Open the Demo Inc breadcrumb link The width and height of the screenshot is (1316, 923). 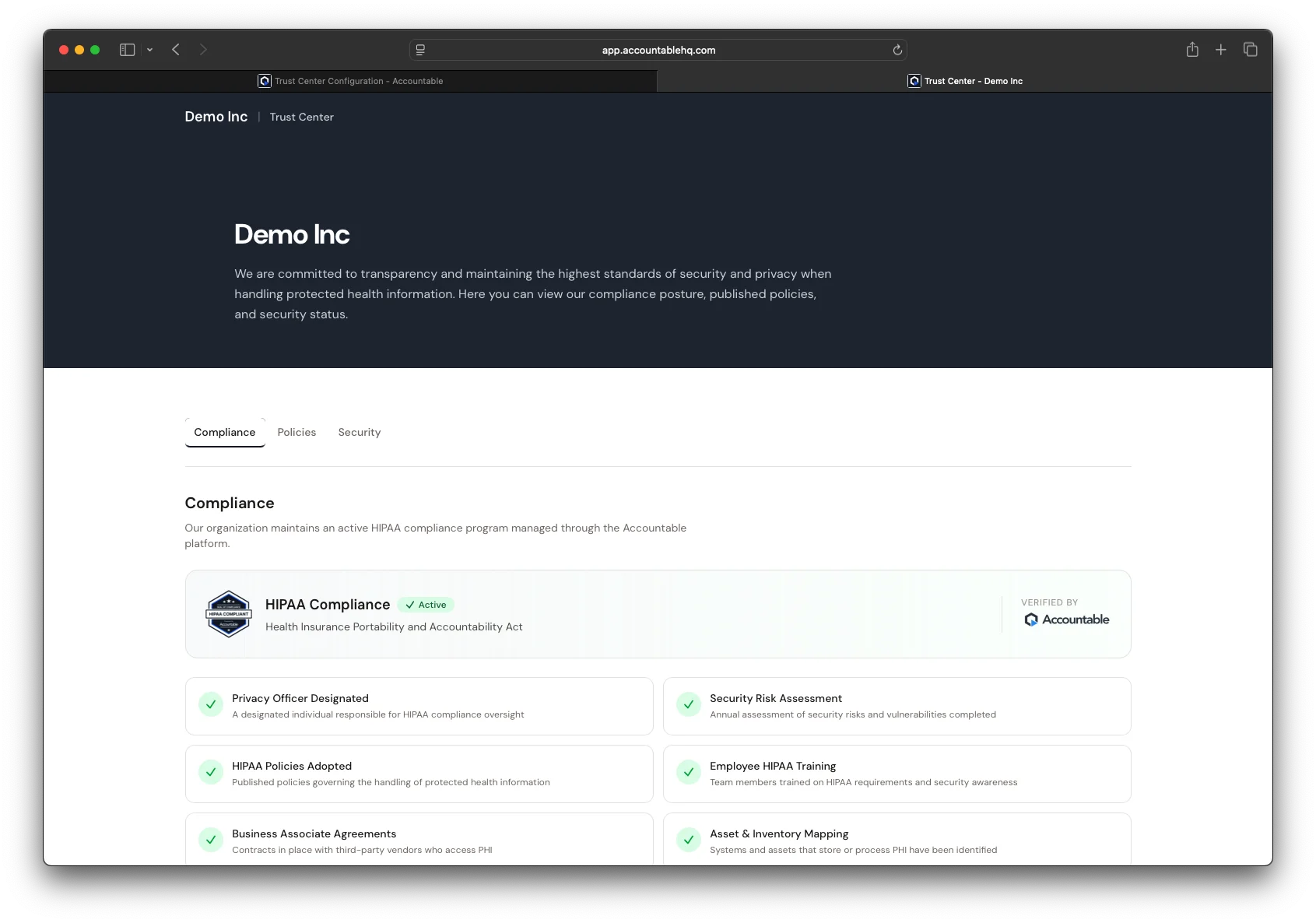coord(216,117)
